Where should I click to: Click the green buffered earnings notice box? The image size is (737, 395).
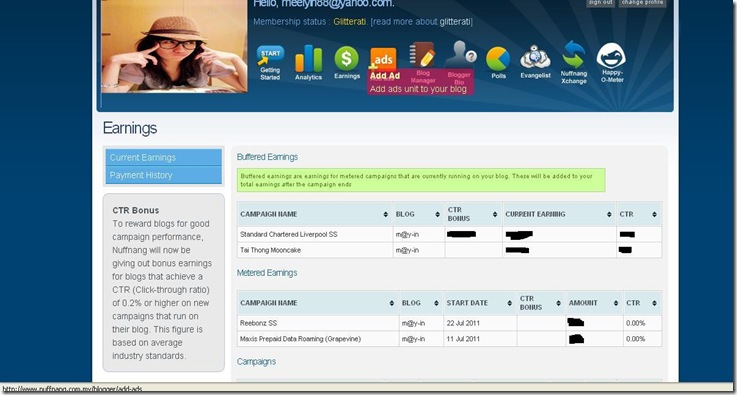pos(421,180)
